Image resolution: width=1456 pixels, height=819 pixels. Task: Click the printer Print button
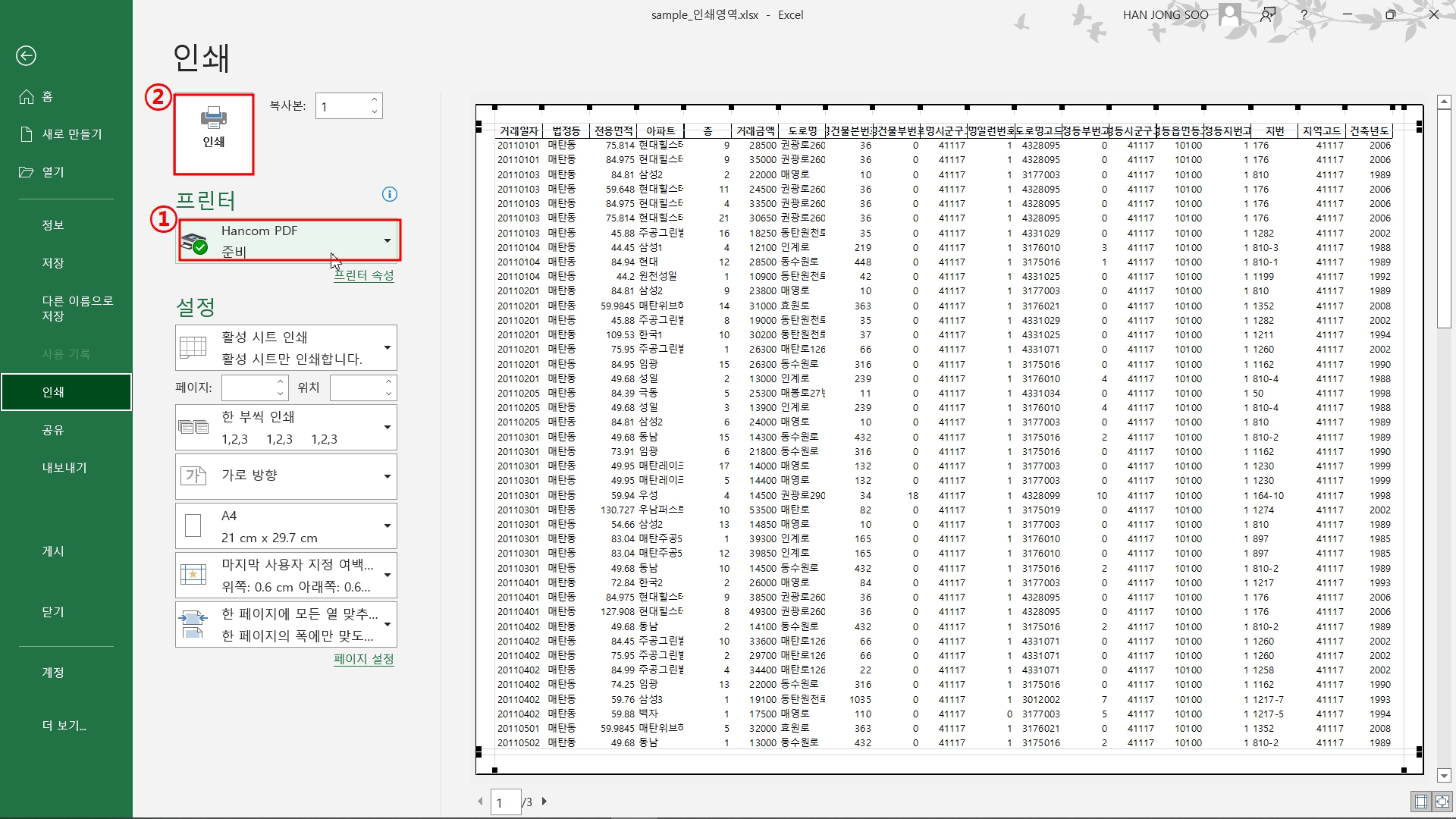click(x=214, y=133)
